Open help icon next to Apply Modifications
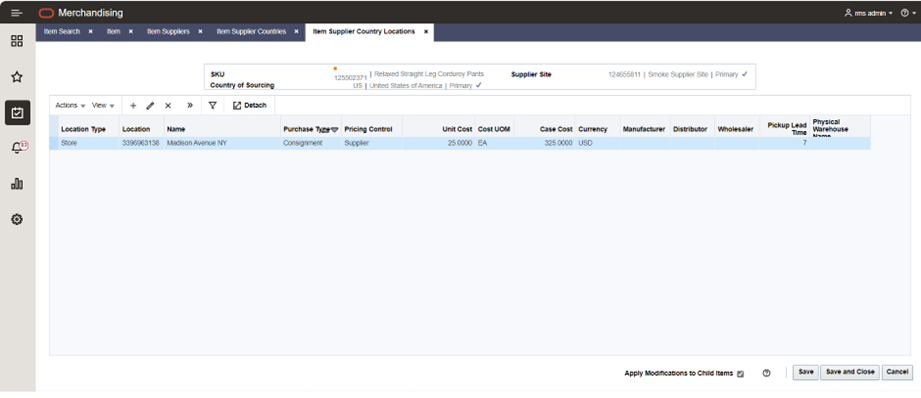The image size is (921, 398). coord(766,373)
